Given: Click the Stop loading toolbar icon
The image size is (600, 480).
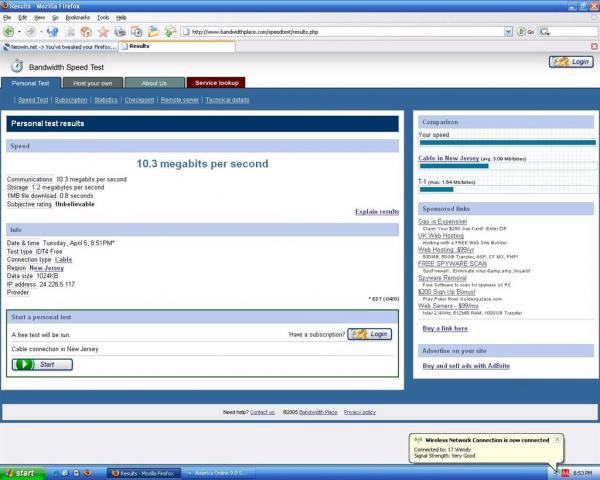Looking at the screenshot, I should [x=71, y=32].
